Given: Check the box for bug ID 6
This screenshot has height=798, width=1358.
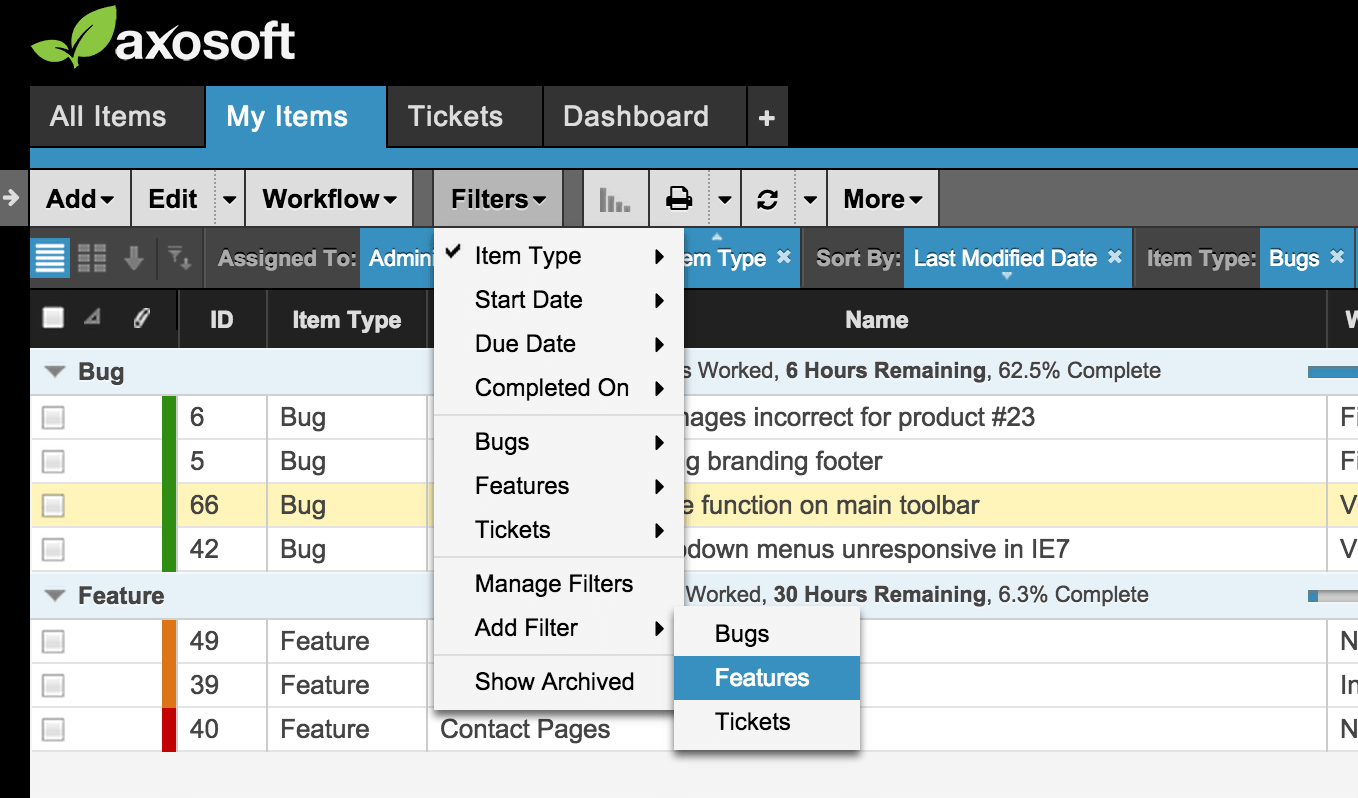Looking at the screenshot, I should click(x=53, y=417).
